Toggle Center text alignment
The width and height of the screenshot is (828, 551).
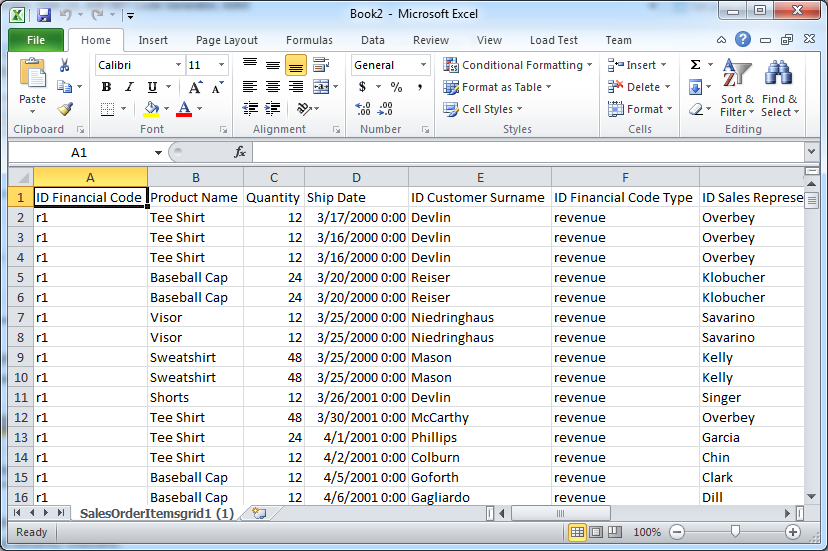pyautogui.click(x=272, y=87)
